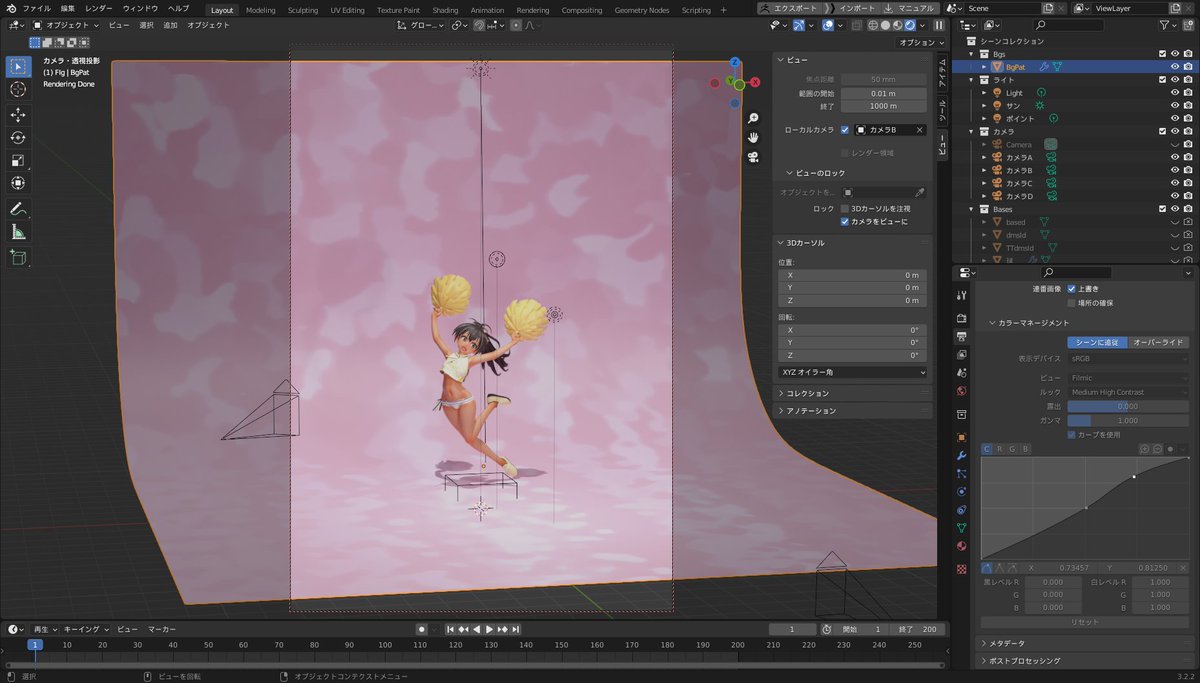Switch to the Sculpting workspace tab
This screenshot has width=1200, height=683.
tap(303, 10)
